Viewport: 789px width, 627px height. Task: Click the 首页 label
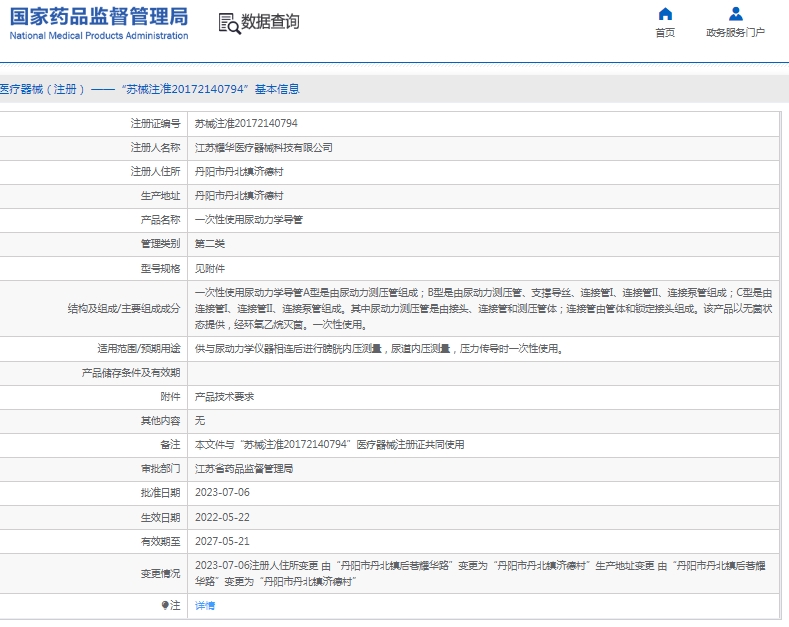pos(665,33)
